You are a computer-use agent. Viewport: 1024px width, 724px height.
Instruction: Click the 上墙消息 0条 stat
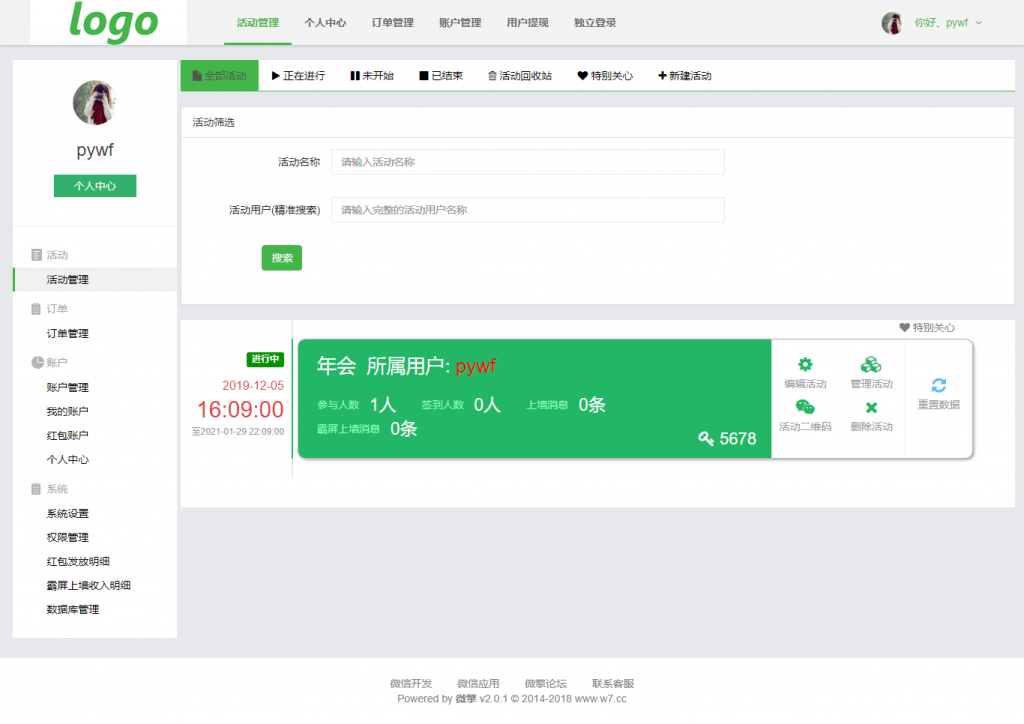(566, 405)
